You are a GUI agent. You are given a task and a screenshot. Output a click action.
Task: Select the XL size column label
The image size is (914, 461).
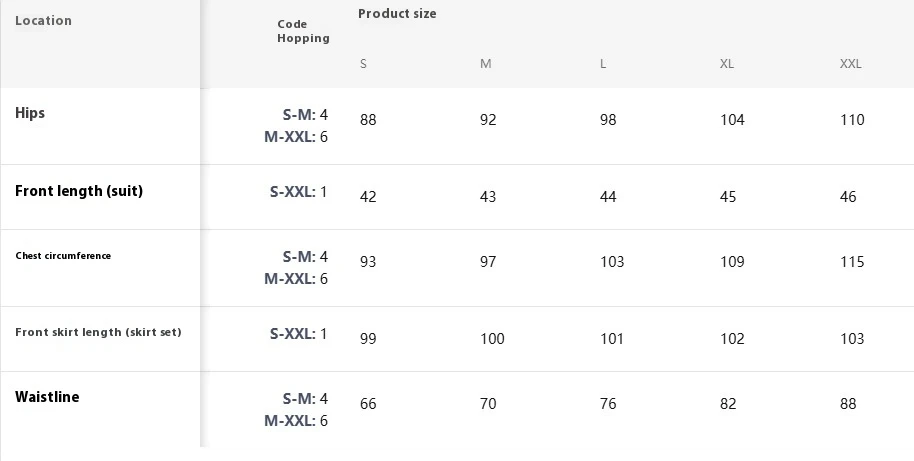point(727,64)
